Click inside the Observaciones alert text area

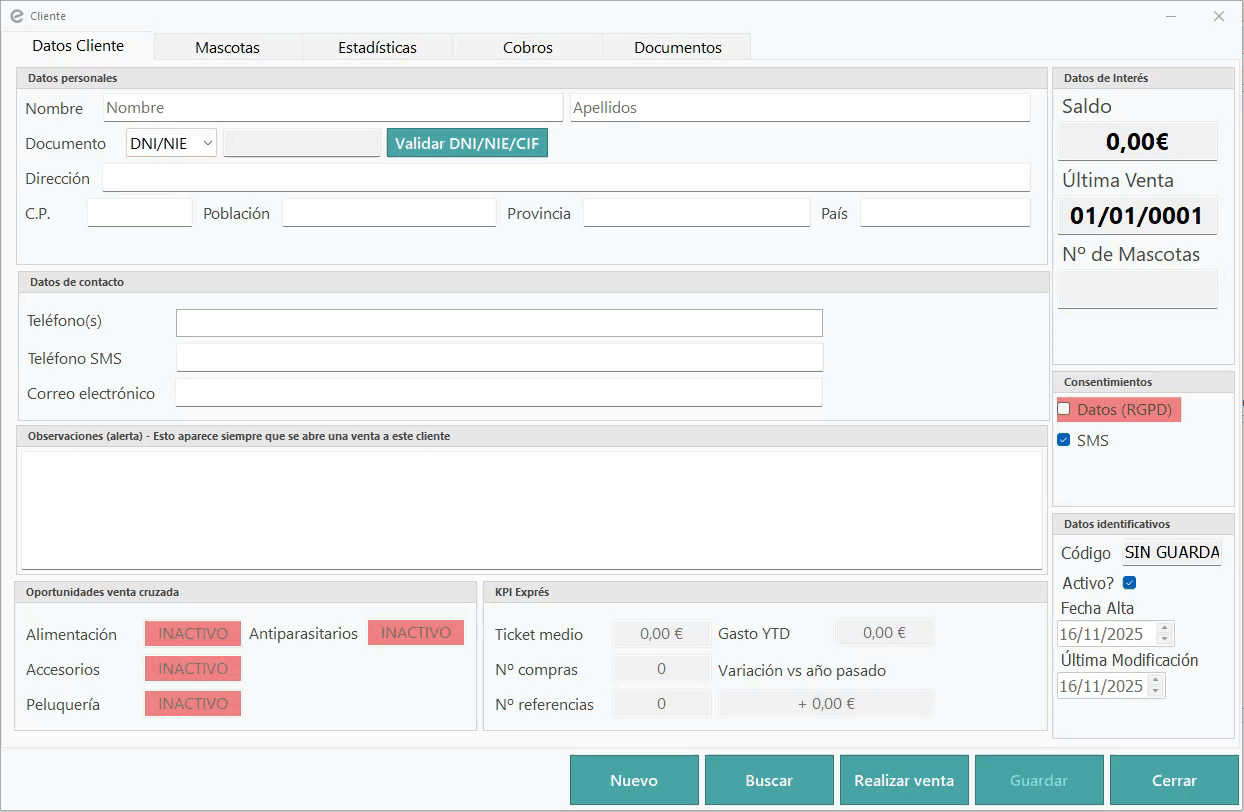click(x=530, y=510)
